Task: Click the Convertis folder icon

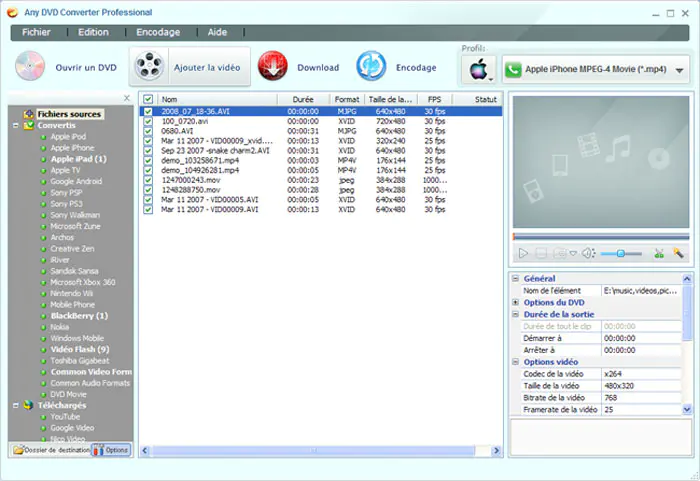Action: [29, 125]
